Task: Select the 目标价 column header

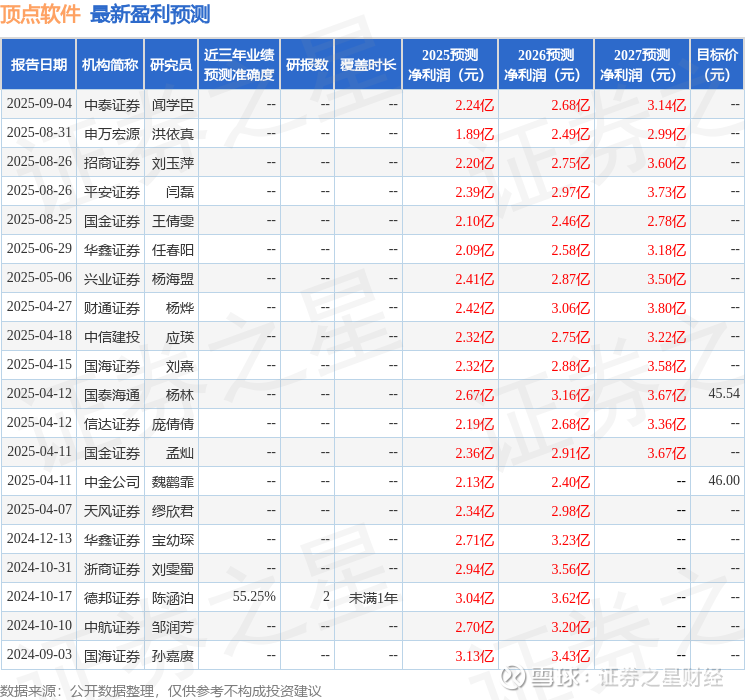Action: 717,64
